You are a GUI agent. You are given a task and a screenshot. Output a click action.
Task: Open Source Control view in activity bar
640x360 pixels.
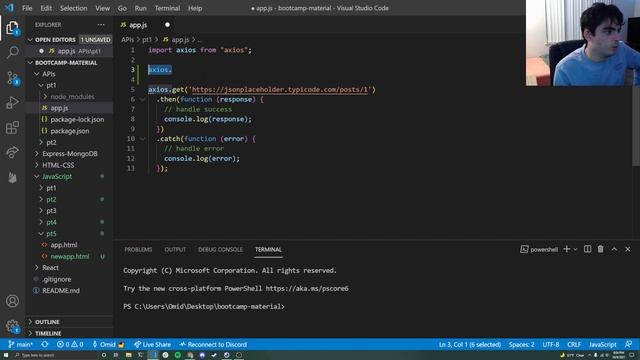(12, 78)
